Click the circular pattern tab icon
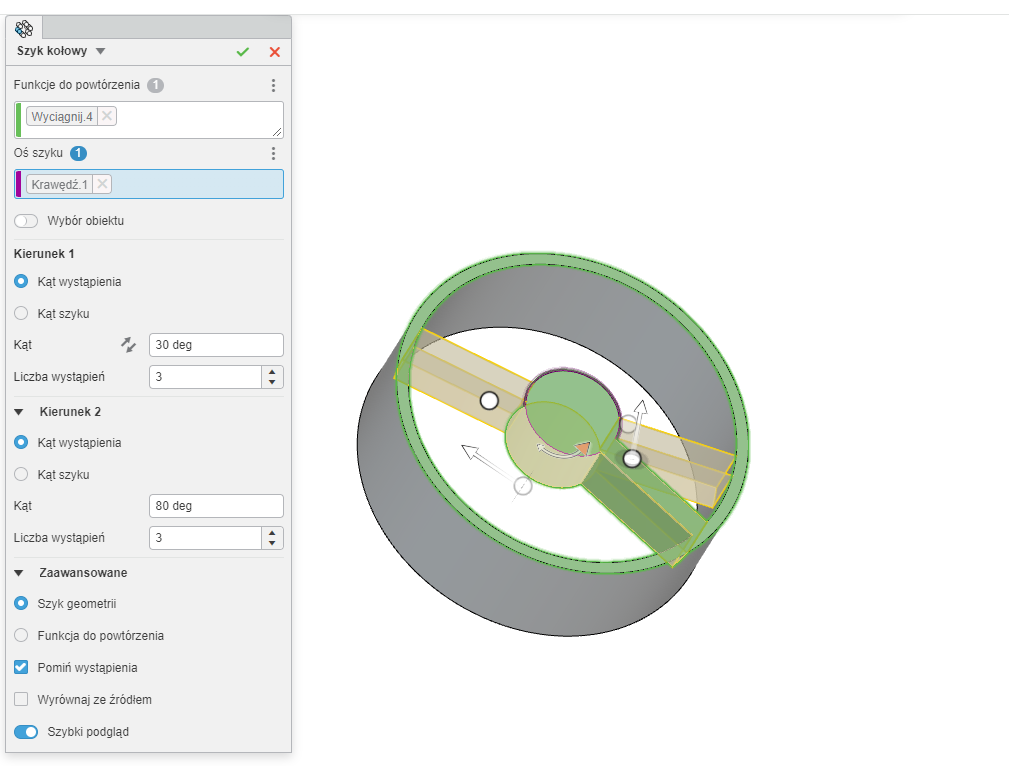Image resolution: width=1009 pixels, height=766 pixels. tap(25, 28)
